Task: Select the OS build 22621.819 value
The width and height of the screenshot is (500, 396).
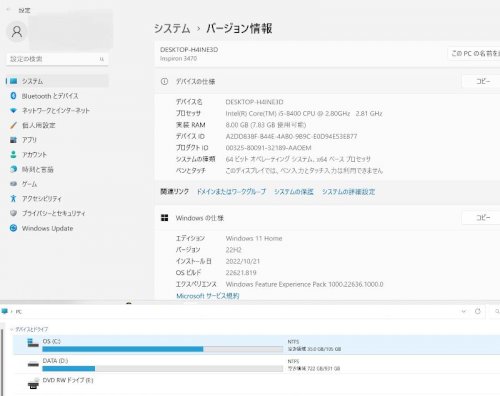Action: [241, 273]
